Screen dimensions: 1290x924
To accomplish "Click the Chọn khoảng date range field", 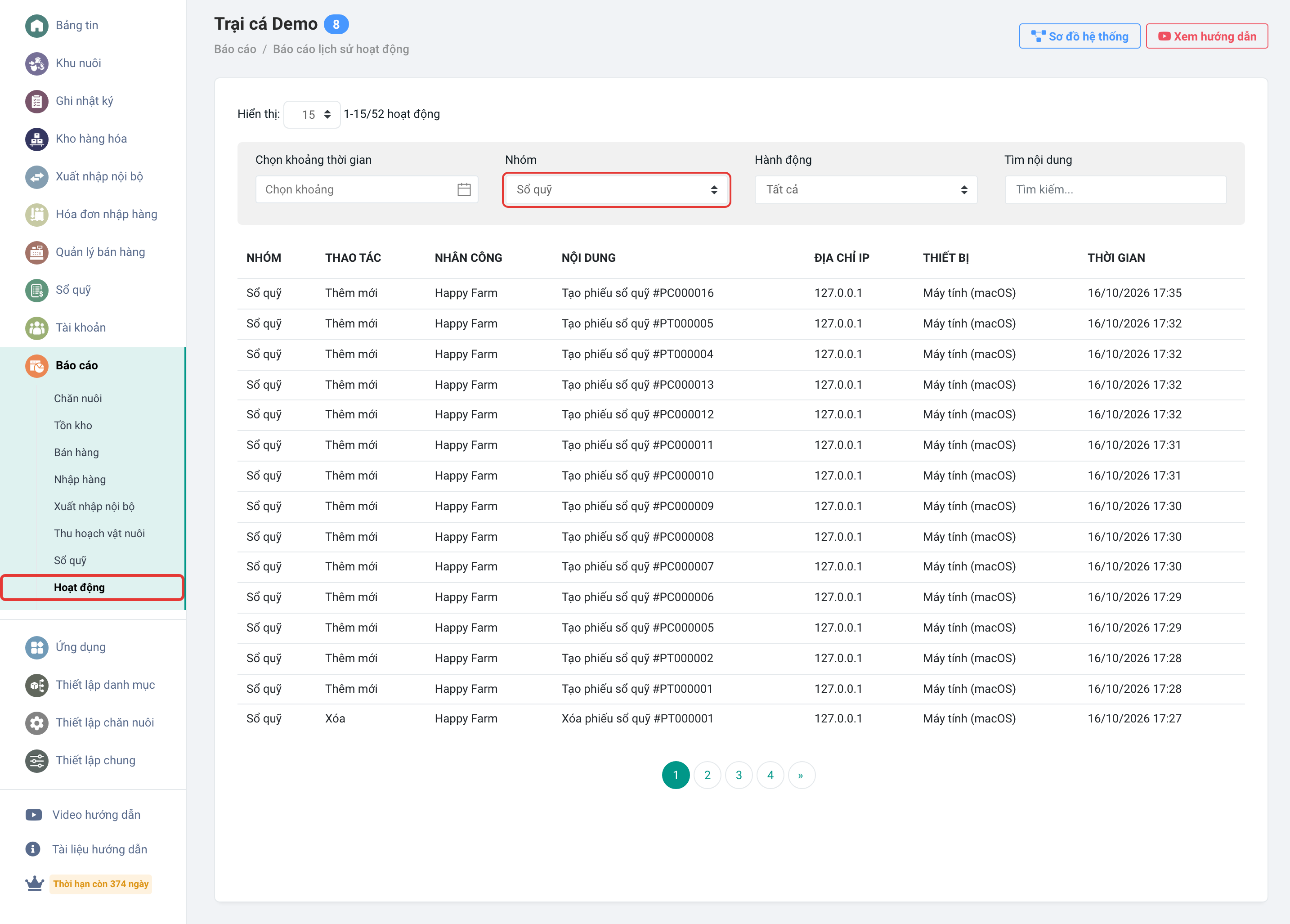I will coord(366,190).
